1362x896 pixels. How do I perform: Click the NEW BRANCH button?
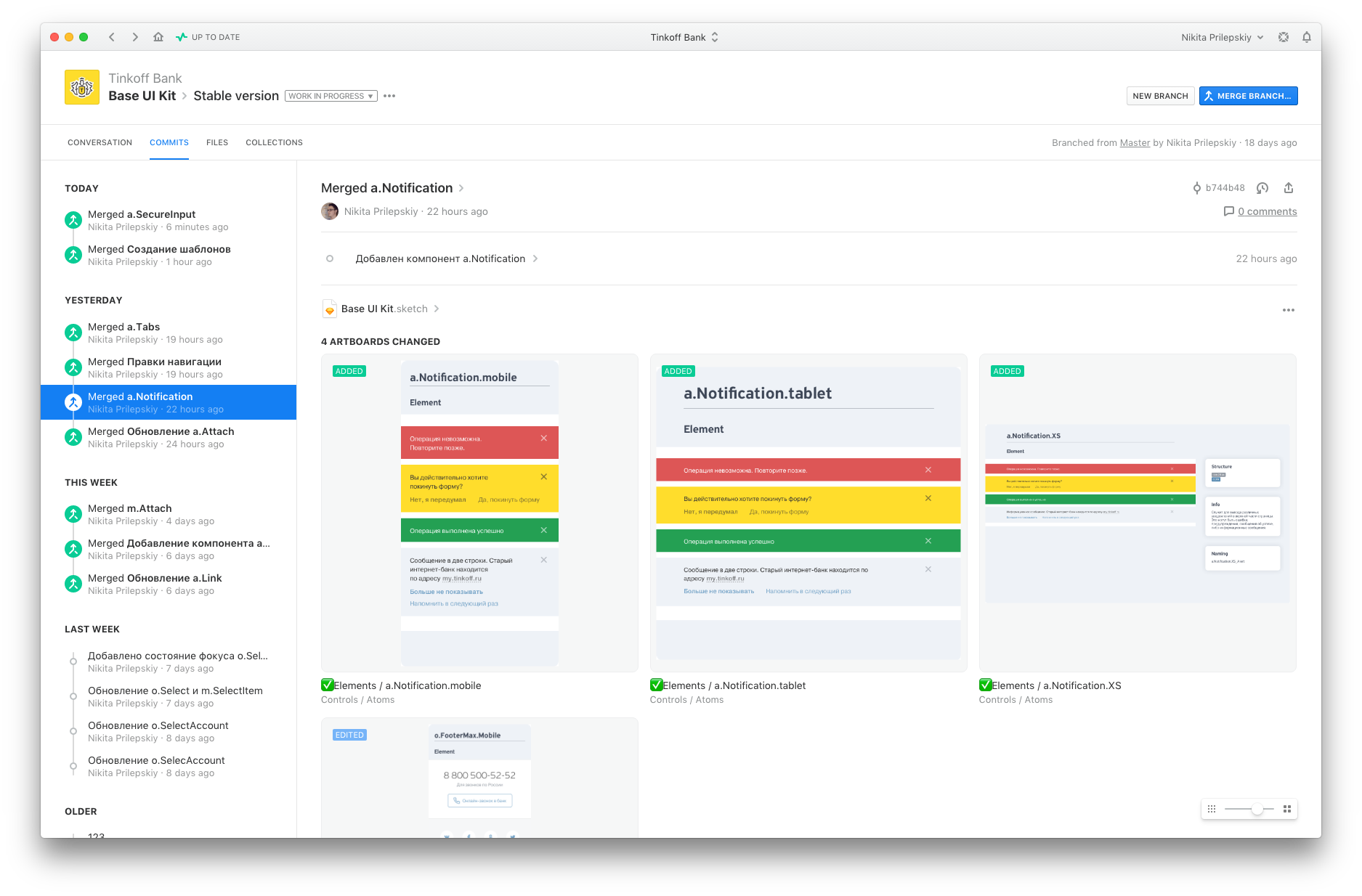coord(1160,96)
